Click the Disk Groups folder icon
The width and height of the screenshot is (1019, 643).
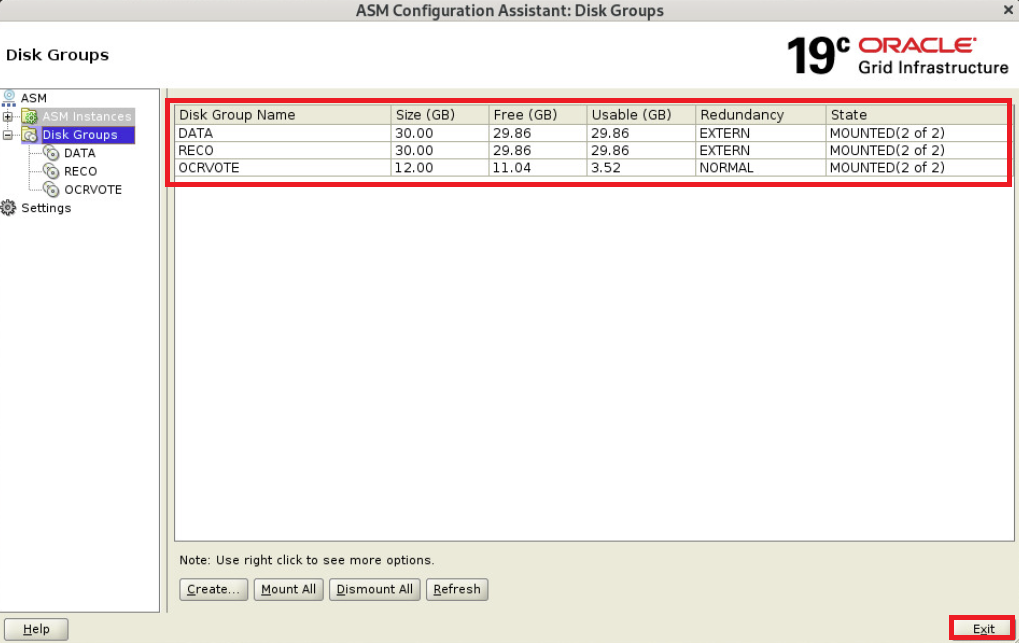(x=29, y=135)
